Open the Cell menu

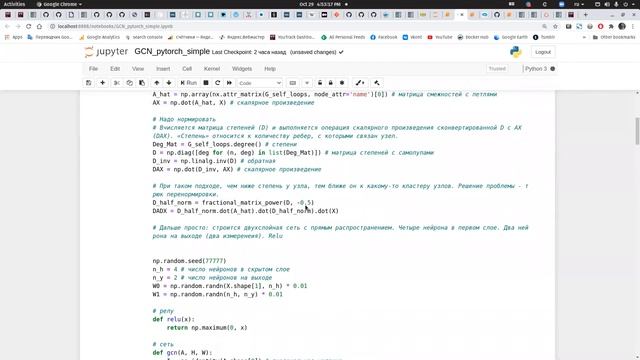point(187,69)
